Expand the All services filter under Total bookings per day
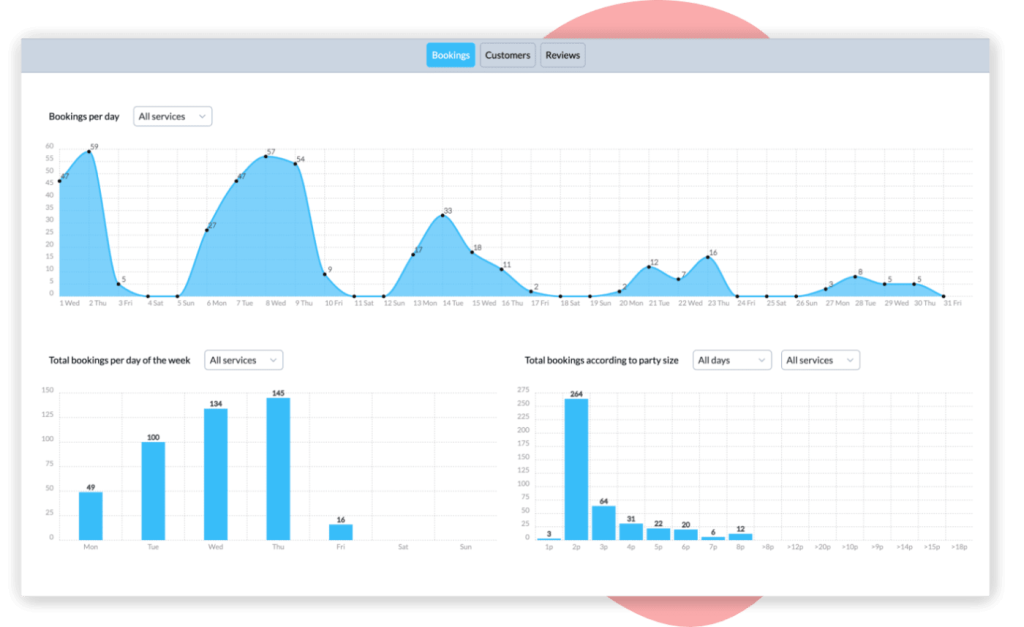The height and width of the screenshot is (627, 1024). point(243,359)
